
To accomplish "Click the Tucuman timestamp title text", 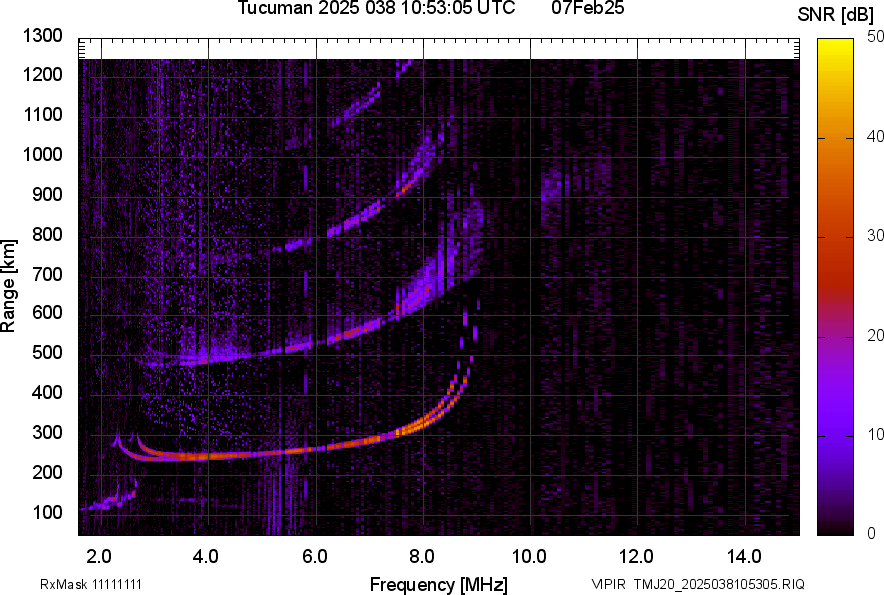I will [376, 9].
